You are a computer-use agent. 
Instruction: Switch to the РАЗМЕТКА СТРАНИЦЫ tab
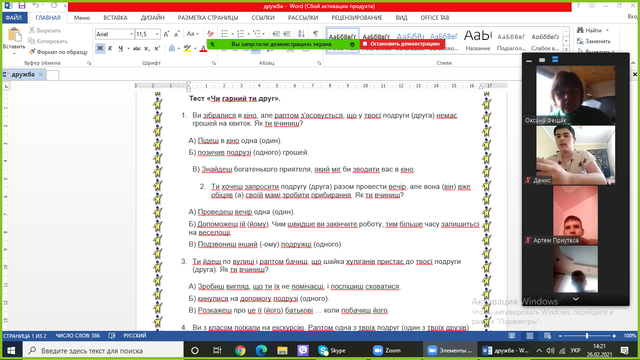pyautogui.click(x=208, y=18)
